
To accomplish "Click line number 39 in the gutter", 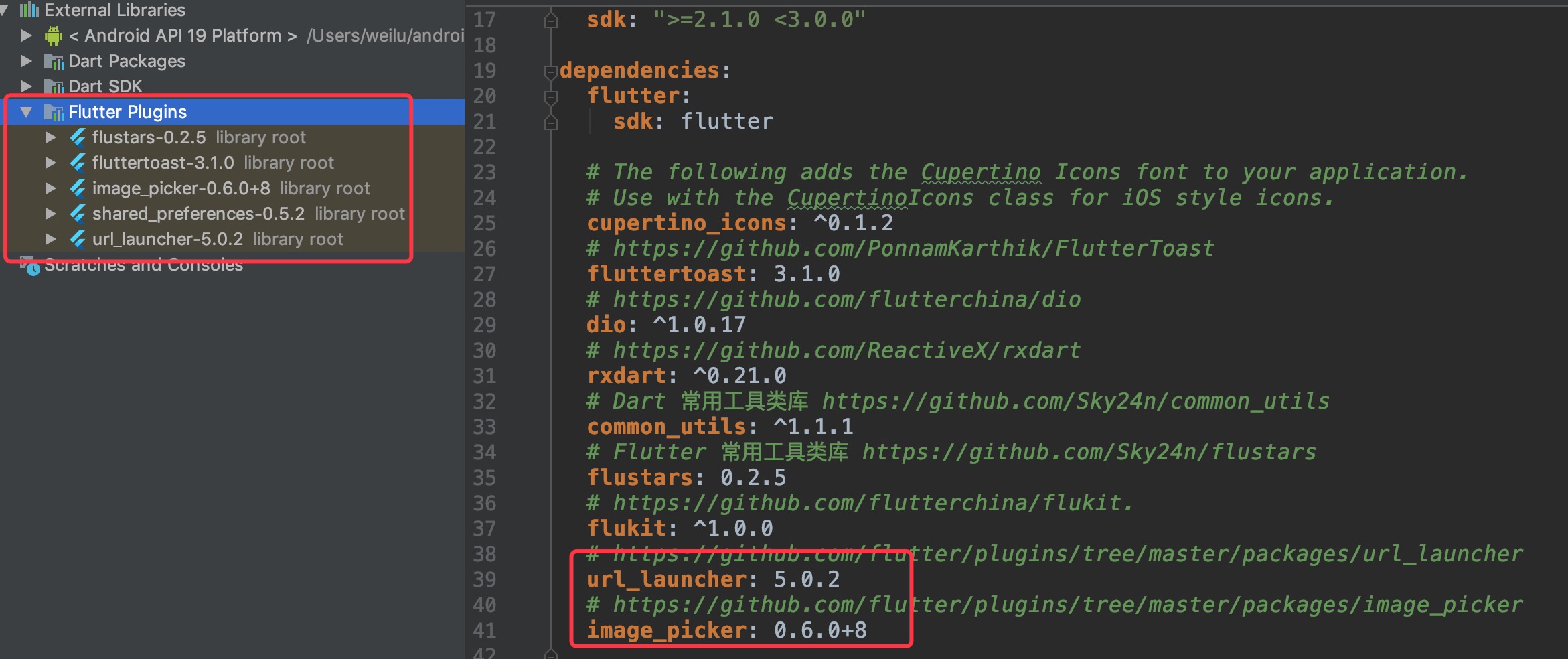I will [x=485, y=580].
